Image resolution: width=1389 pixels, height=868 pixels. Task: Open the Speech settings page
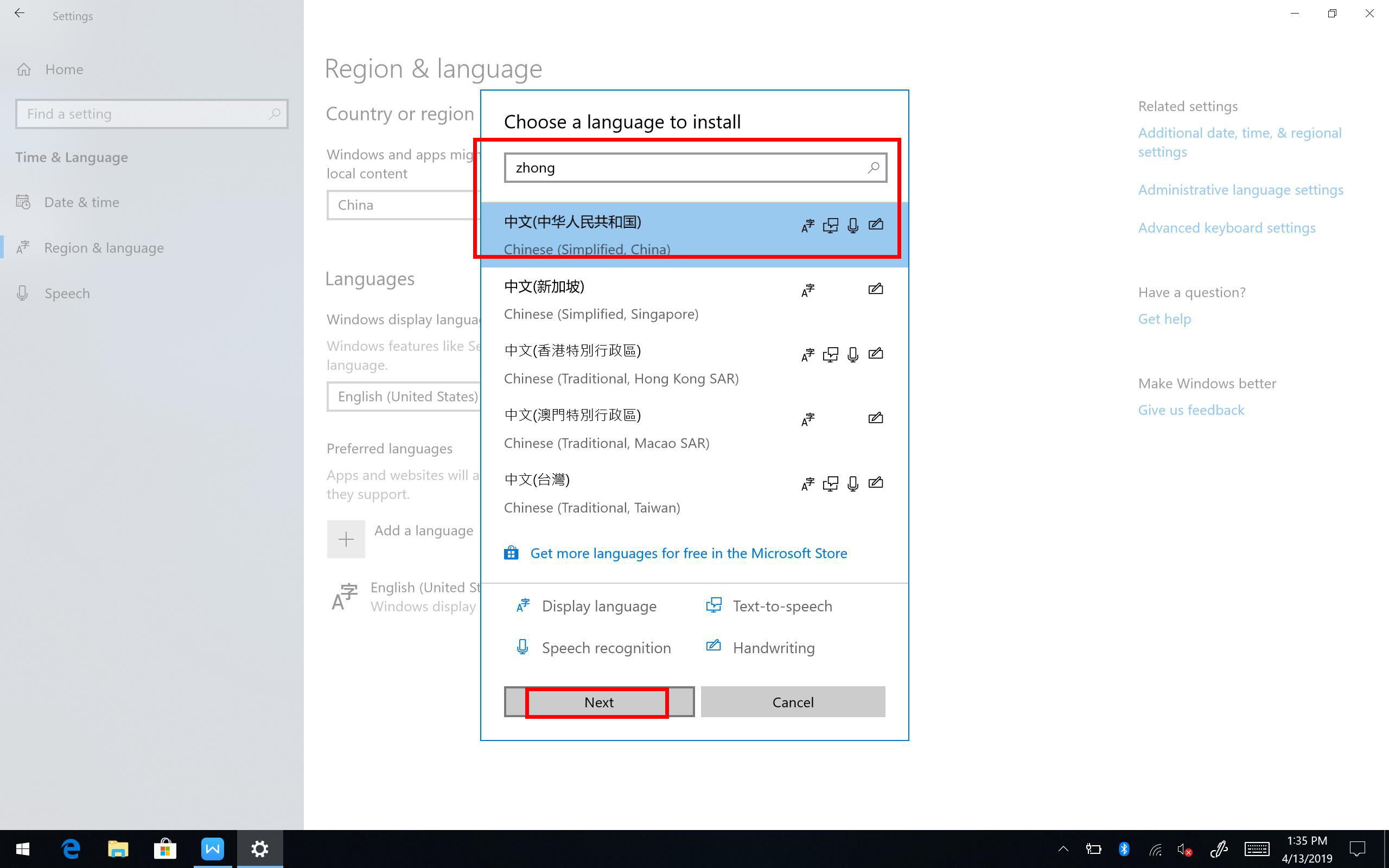click(67, 293)
